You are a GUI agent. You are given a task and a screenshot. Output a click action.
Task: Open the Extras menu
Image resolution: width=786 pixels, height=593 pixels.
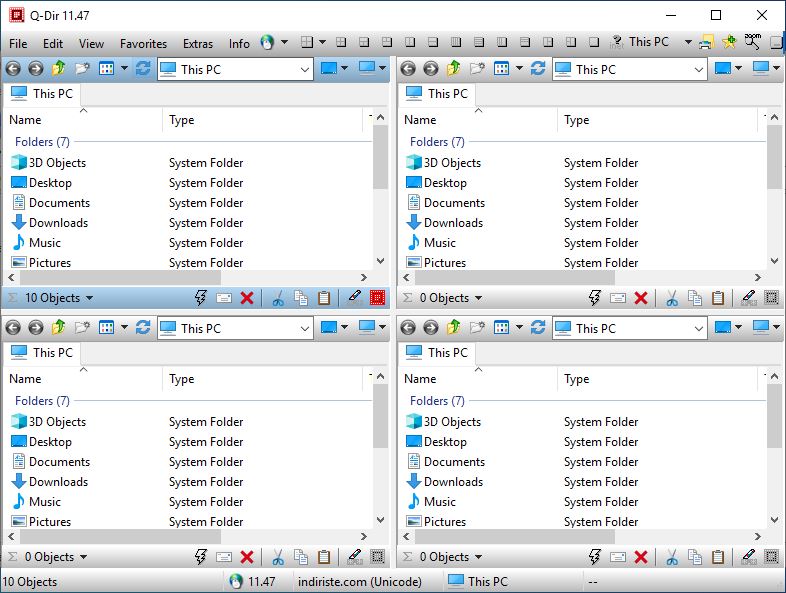[198, 44]
